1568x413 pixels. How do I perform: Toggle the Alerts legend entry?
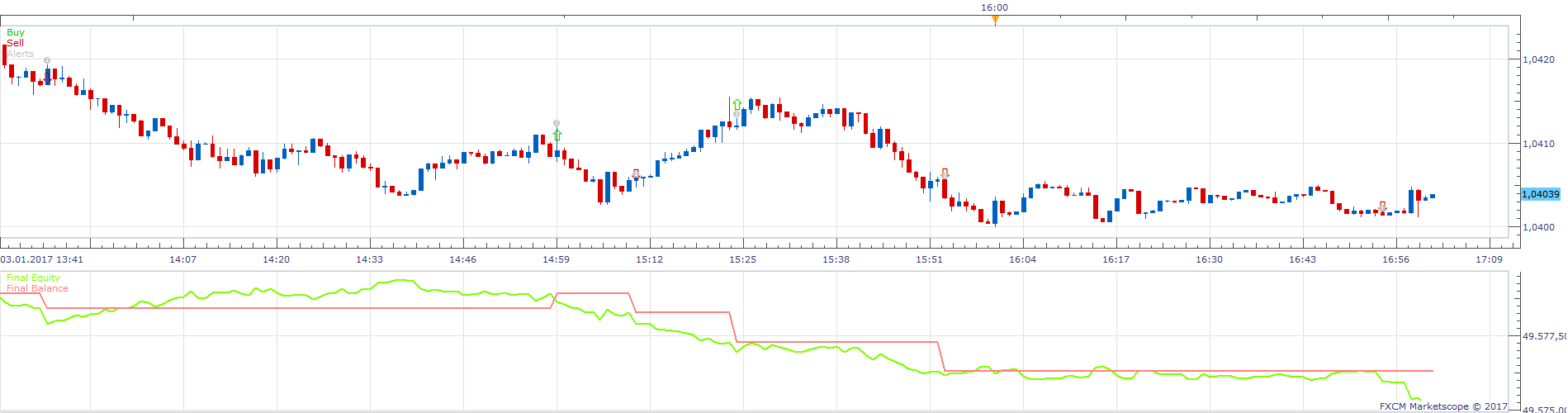[x=21, y=54]
